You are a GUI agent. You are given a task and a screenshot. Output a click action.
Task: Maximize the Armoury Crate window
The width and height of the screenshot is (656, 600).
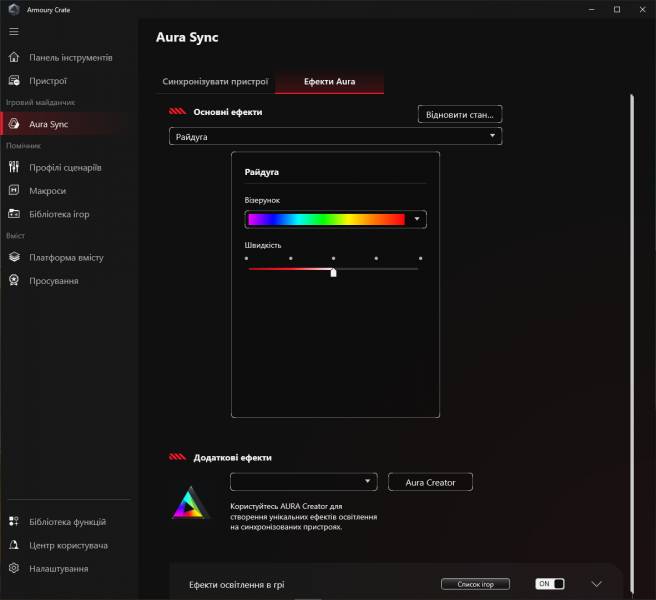pos(617,9)
